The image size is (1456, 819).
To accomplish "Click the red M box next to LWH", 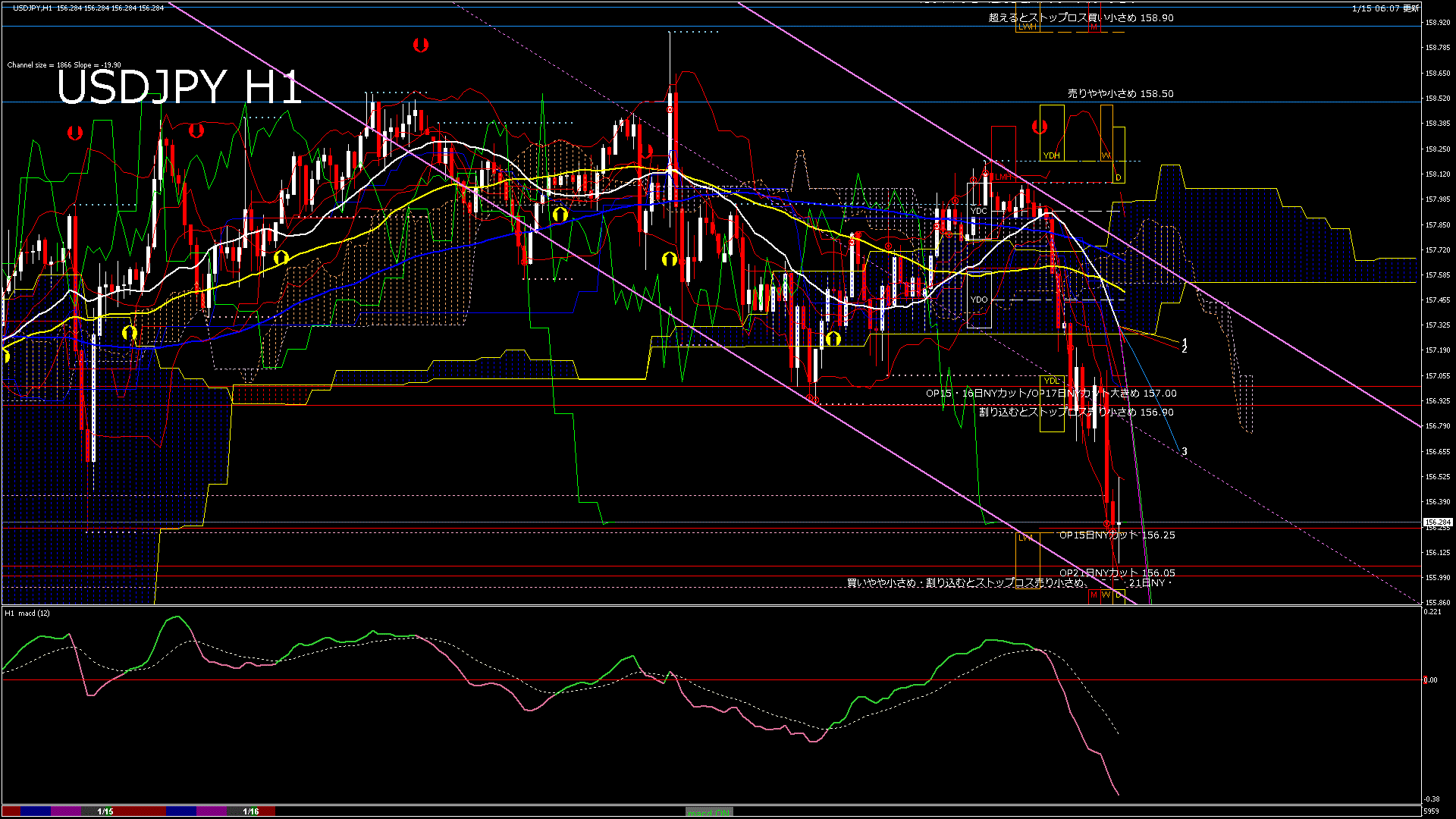I will pyautogui.click(x=1094, y=27).
